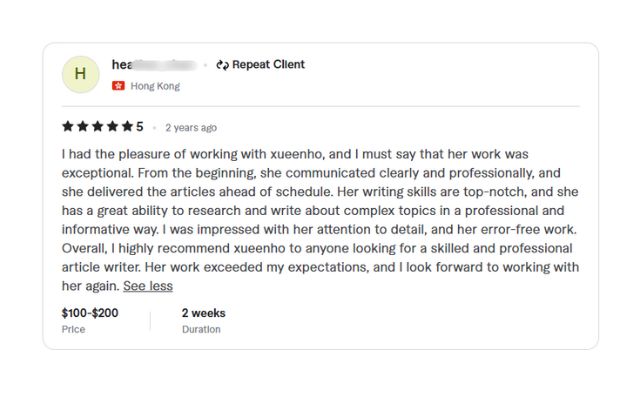Screen dimensions: 640x400
Task: Collapse the review with "See less"
Action: coord(148,286)
